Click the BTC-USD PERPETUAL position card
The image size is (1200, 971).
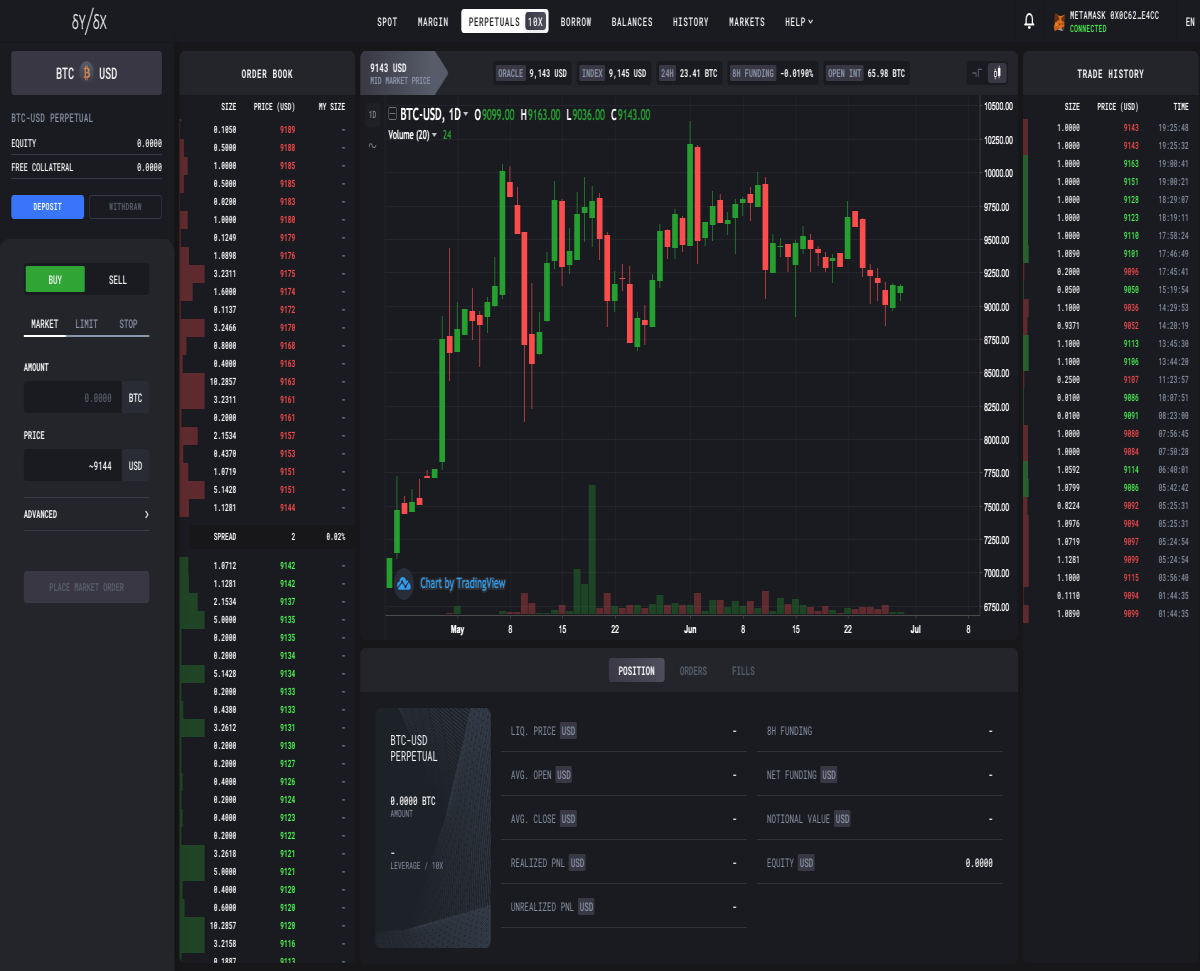pos(433,828)
